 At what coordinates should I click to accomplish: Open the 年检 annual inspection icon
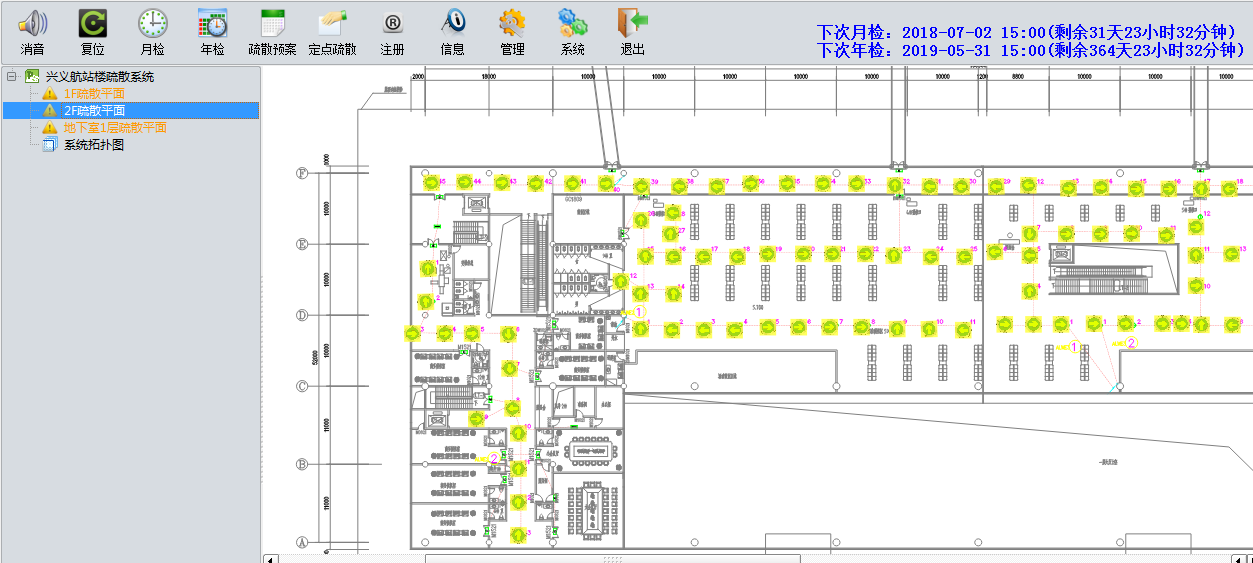212,23
